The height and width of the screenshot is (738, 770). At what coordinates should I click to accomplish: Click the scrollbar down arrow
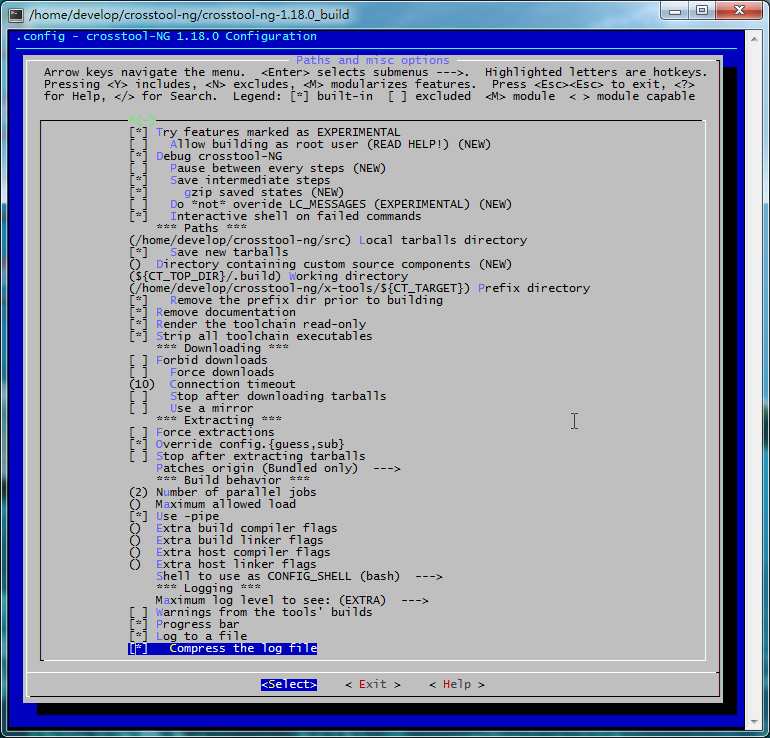coord(754,722)
